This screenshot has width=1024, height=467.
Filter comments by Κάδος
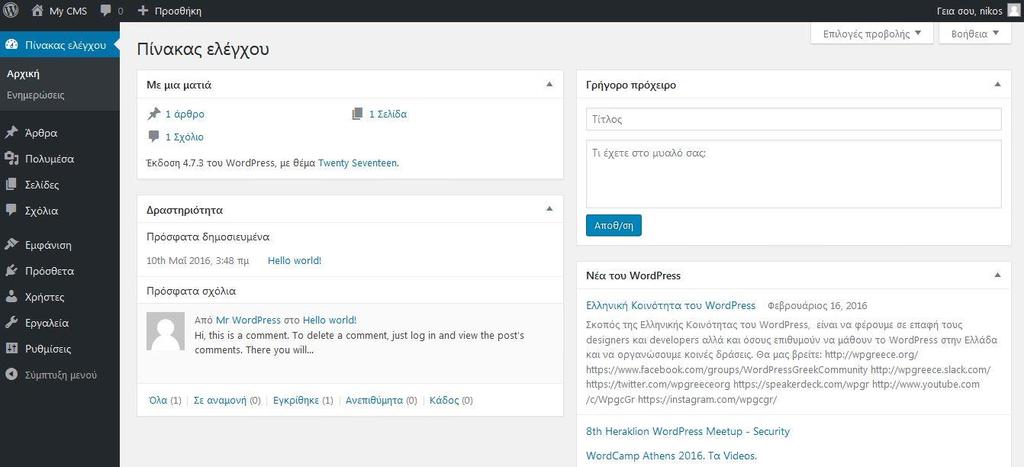point(444,400)
